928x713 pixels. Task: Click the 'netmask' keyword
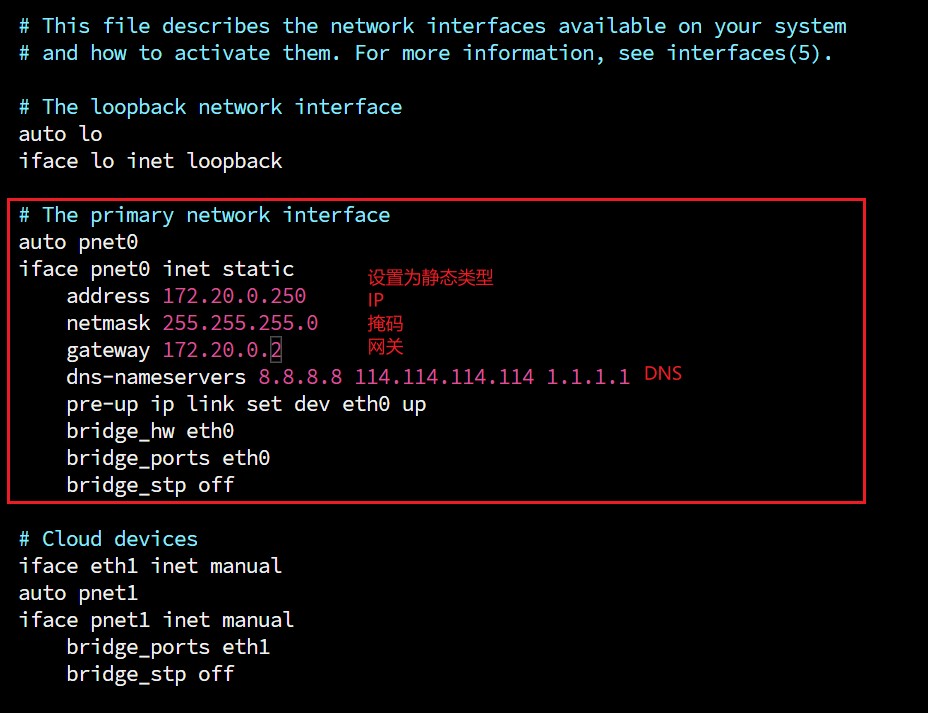pos(108,323)
